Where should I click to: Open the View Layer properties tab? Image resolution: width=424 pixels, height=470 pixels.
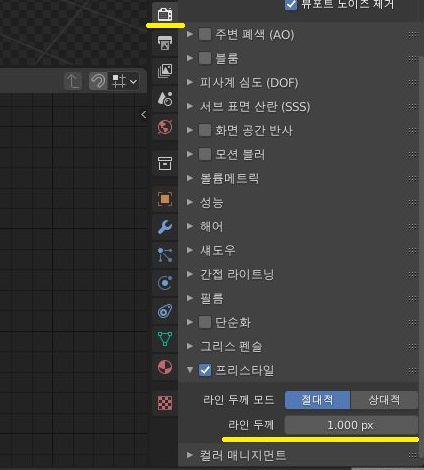(x=165, y=71)
